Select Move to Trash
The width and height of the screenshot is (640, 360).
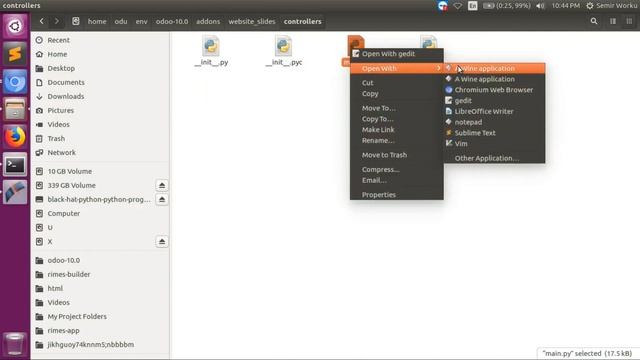click(x=397, y=155)
